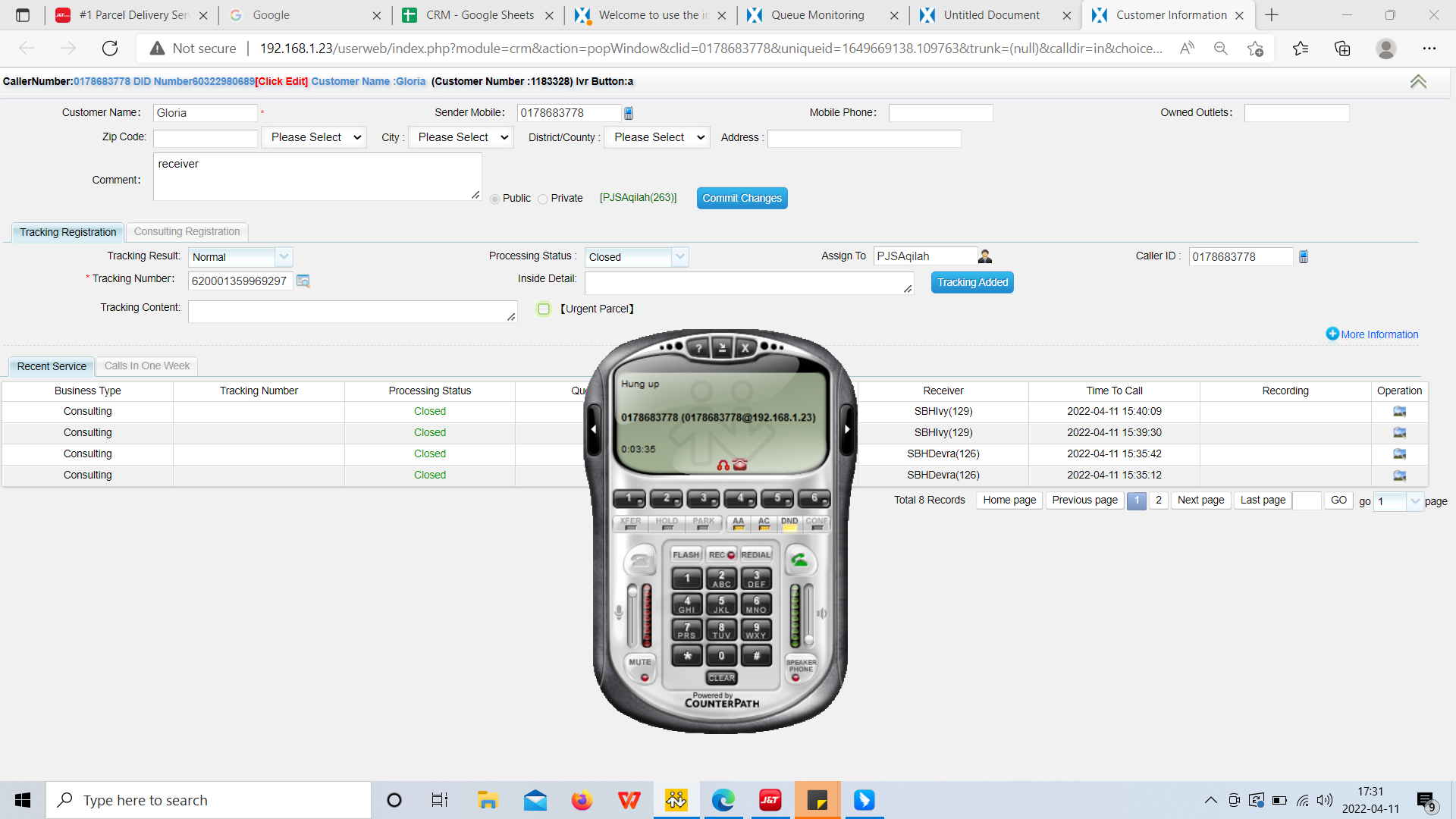The width and height of the screenshot is (1456, 819).
Task: Open J&T app from Windows taskbar
Action: 770,800
